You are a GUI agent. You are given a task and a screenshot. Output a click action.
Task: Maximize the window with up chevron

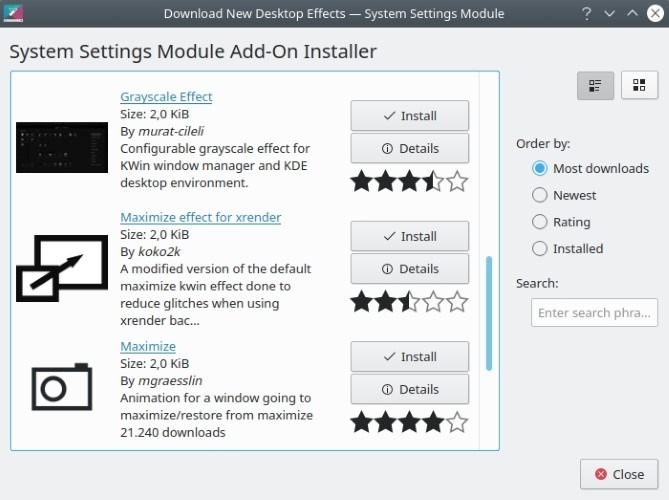(x=632, y=14)
